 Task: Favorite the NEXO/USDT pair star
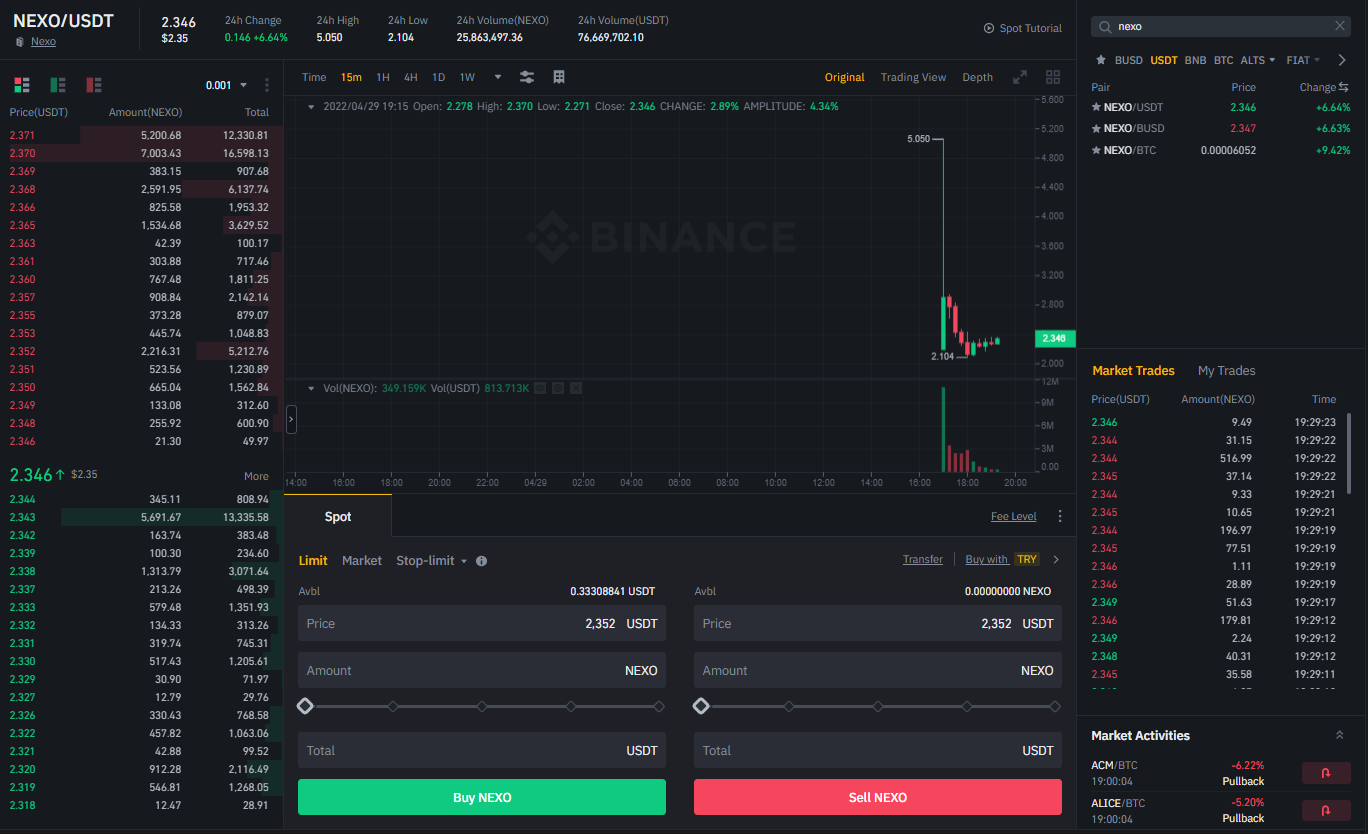1096,107
